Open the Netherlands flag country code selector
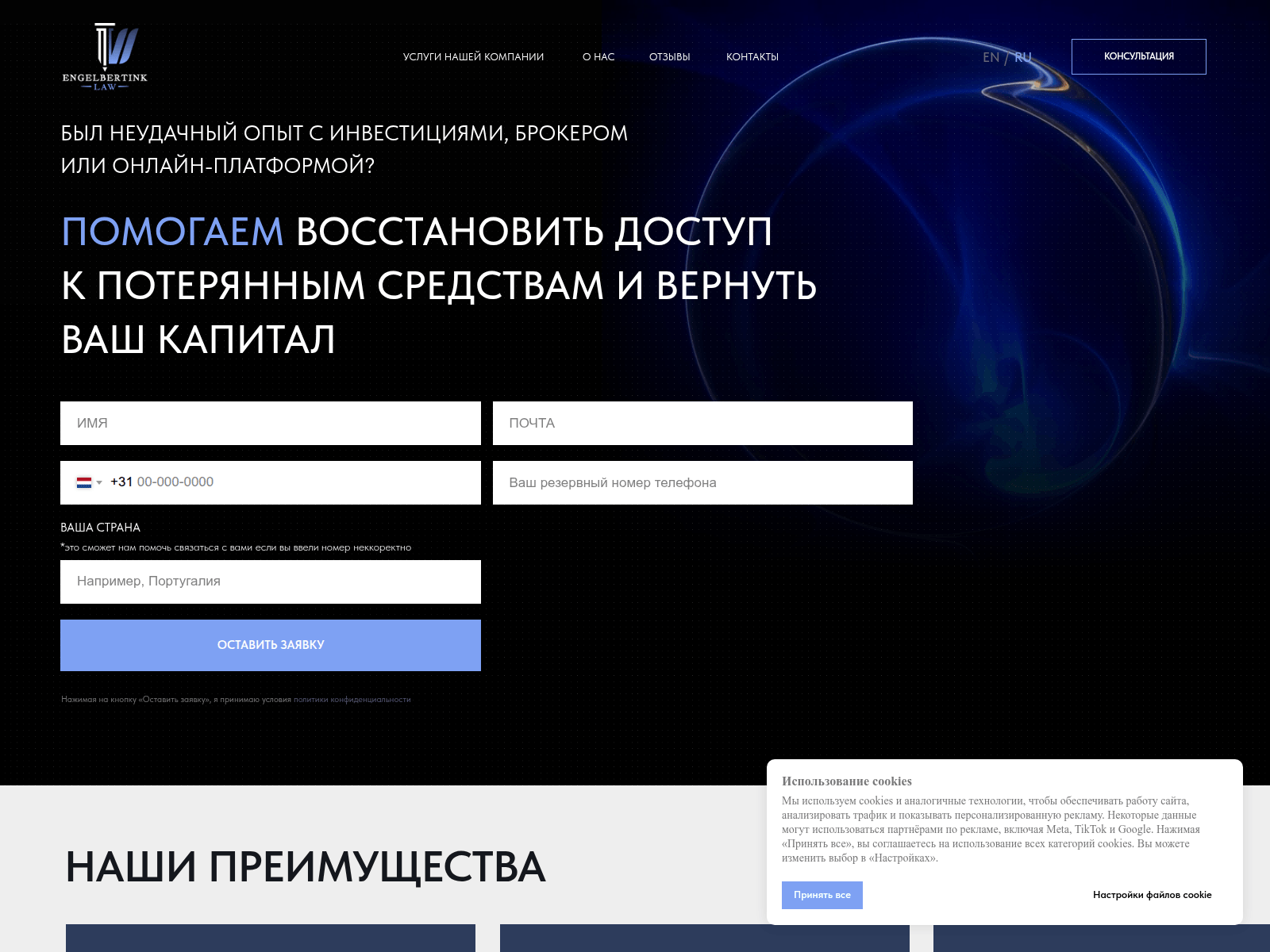 click(89, 482)
